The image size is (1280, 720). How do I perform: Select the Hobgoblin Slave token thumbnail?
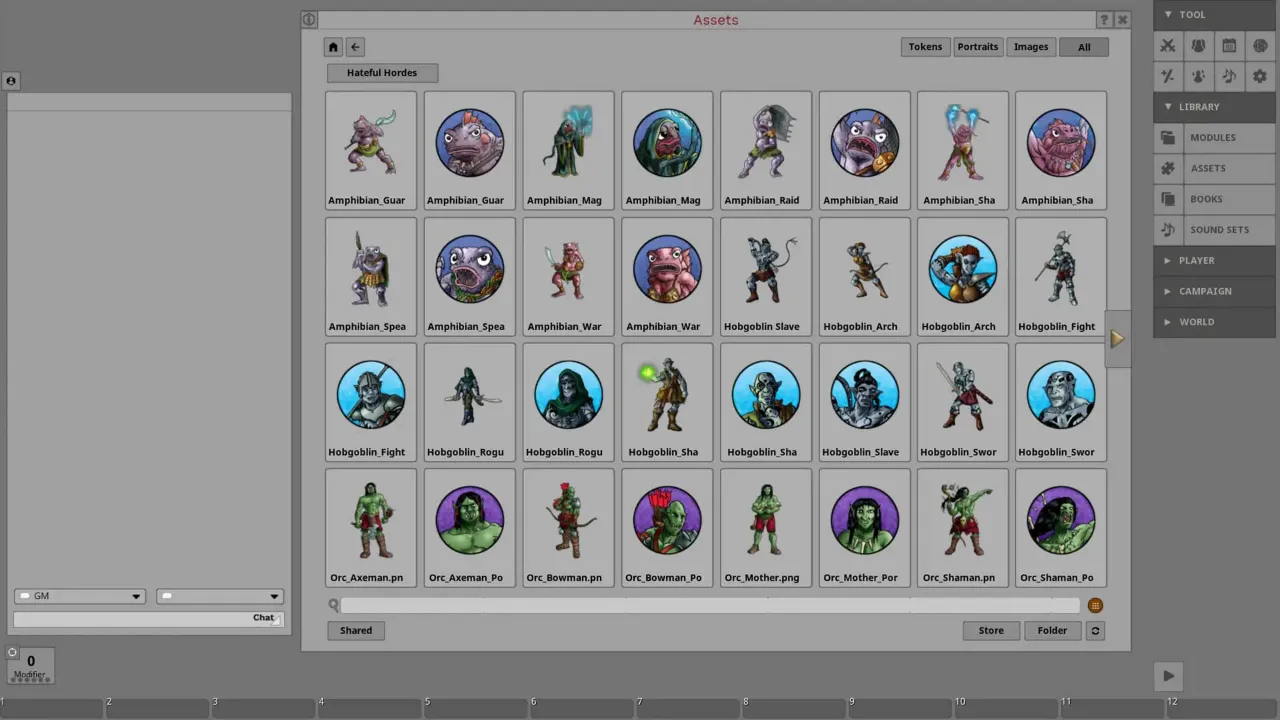coord(766,276)
